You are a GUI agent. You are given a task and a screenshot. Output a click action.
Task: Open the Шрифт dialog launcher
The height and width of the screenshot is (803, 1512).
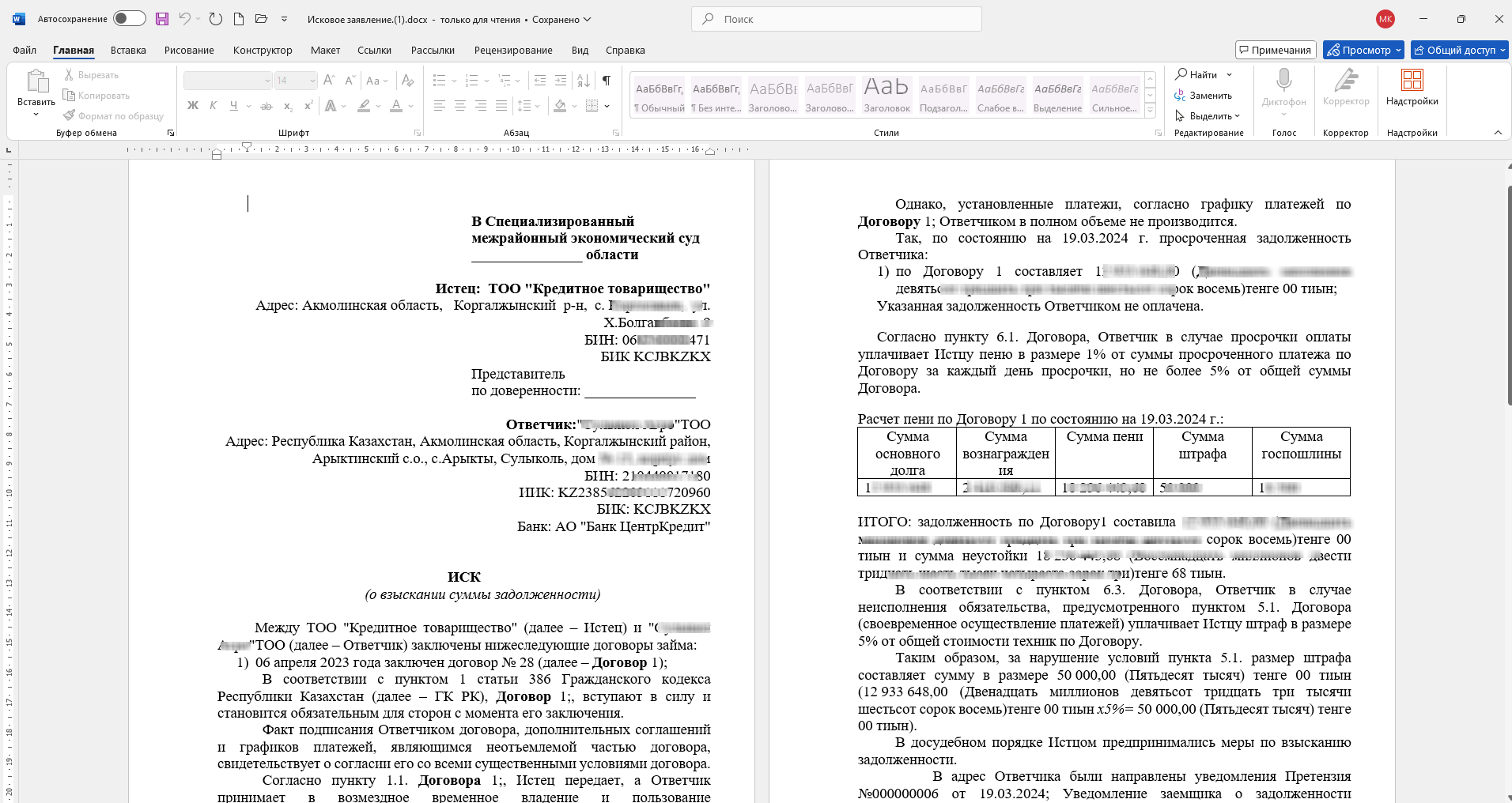tap(417, 133)
